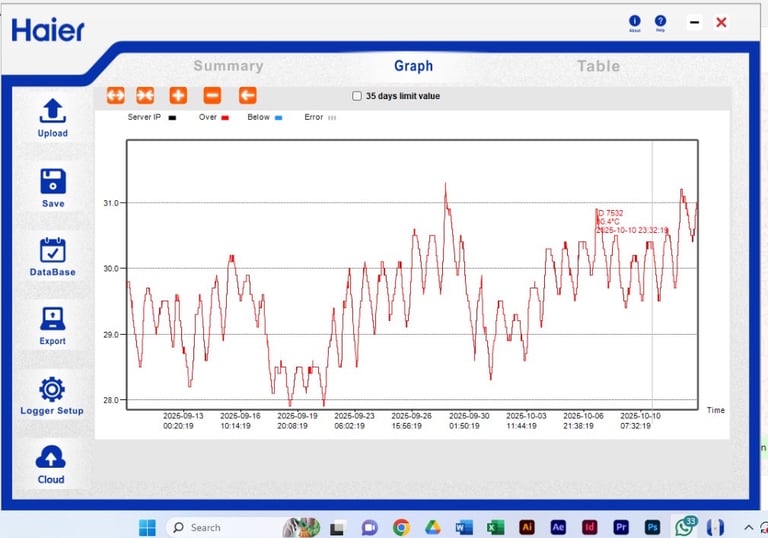Open Adobe Photoshop from taskbar

point(652,527)
